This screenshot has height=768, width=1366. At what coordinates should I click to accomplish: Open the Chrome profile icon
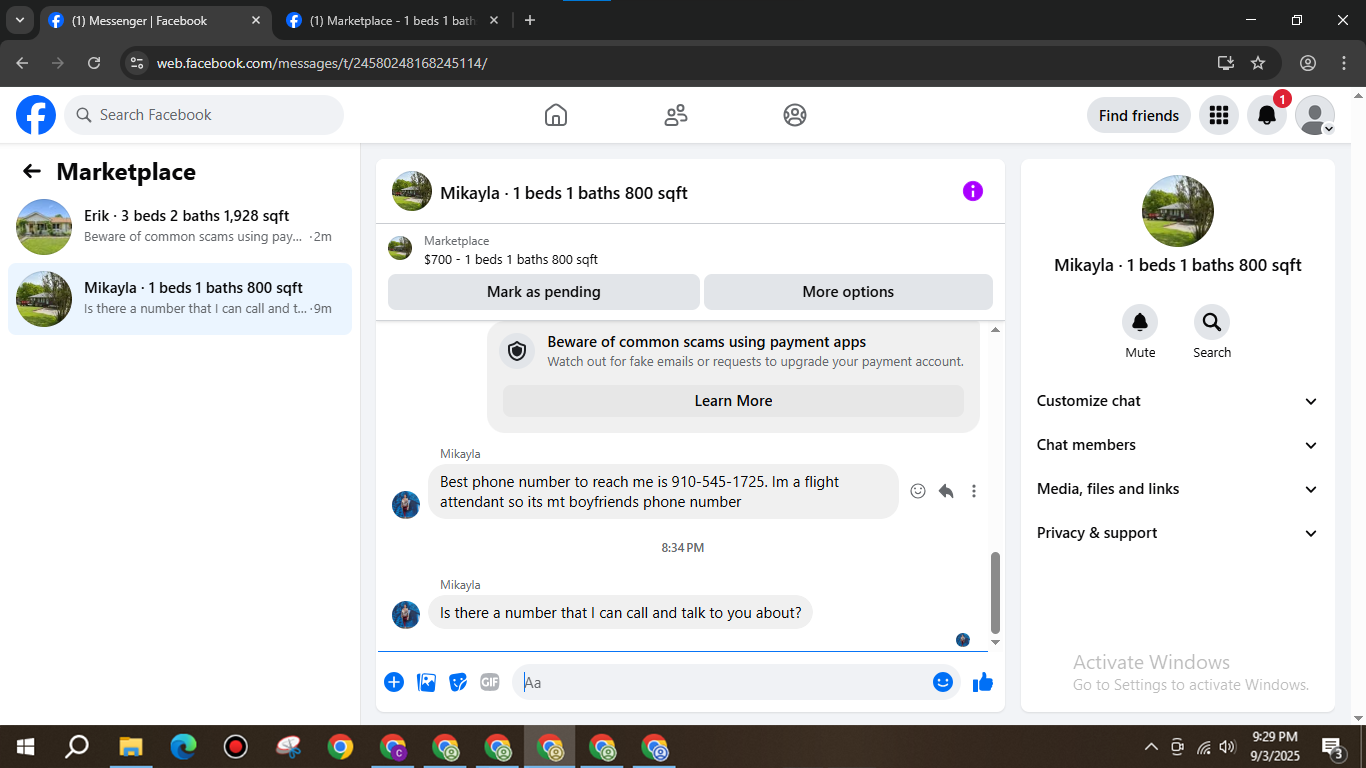[x=1308, y=63]
